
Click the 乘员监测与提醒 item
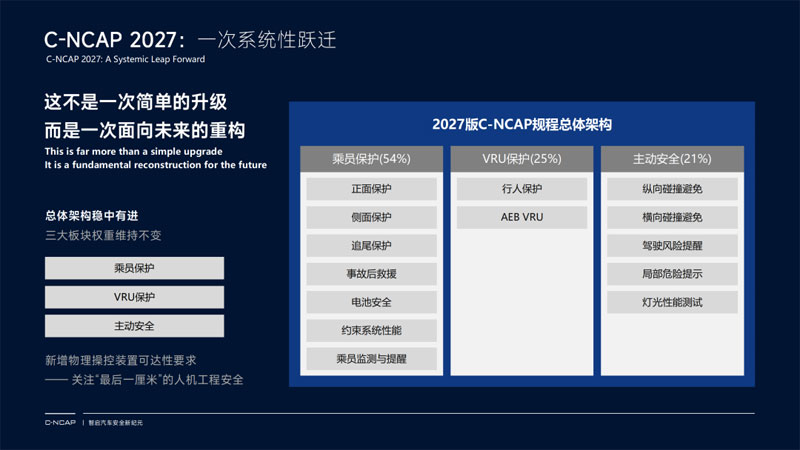click(371, 359)
